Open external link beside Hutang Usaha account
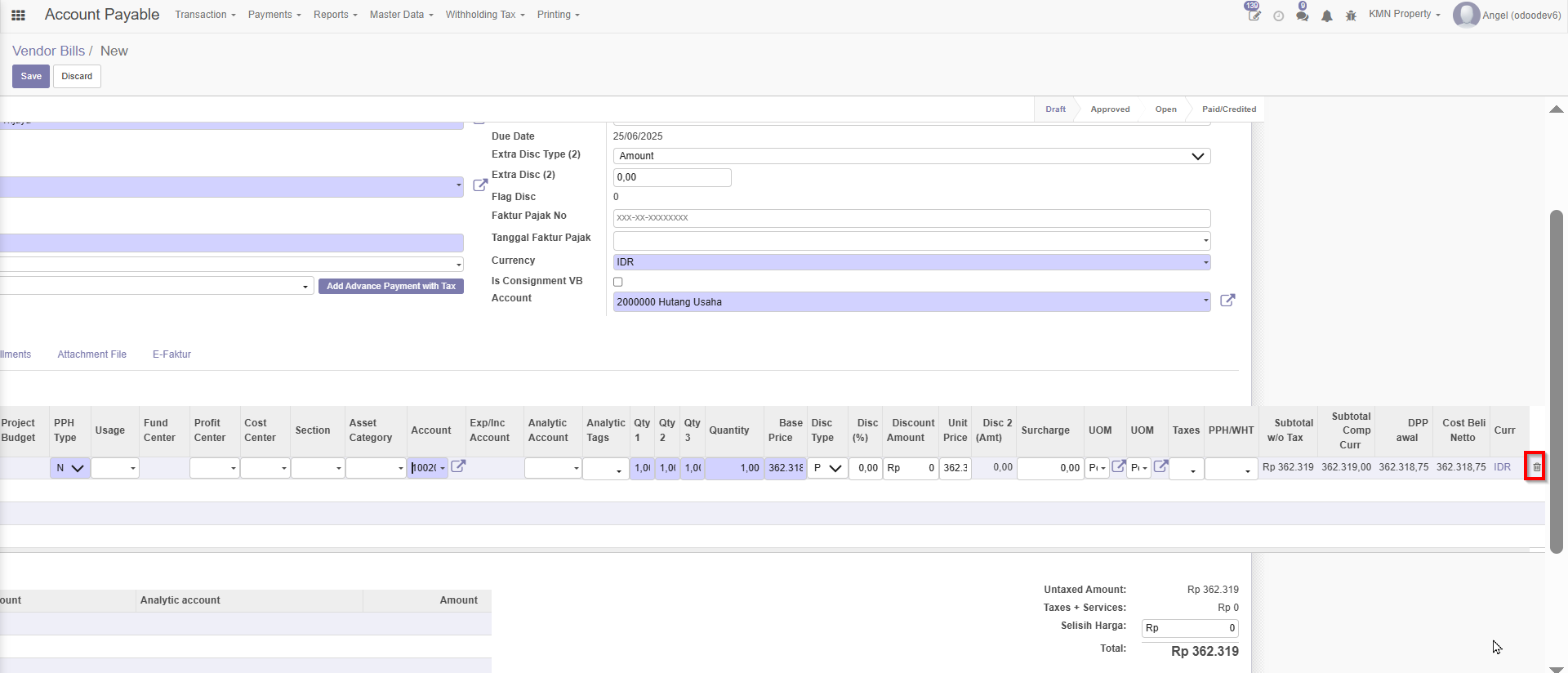1568x673 pixels. (x=1227, y=301)
